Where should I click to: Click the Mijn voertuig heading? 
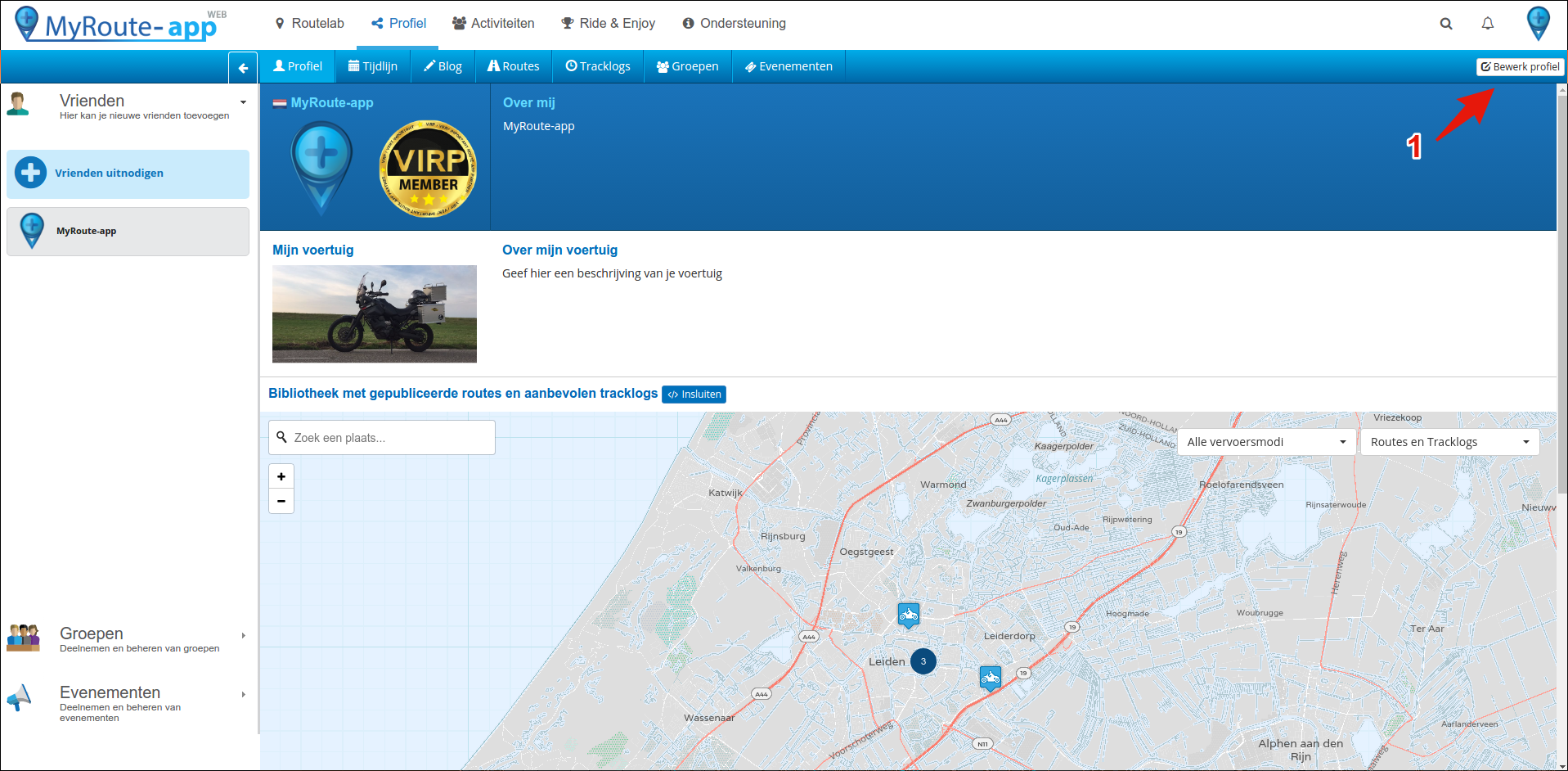(313, 250)
